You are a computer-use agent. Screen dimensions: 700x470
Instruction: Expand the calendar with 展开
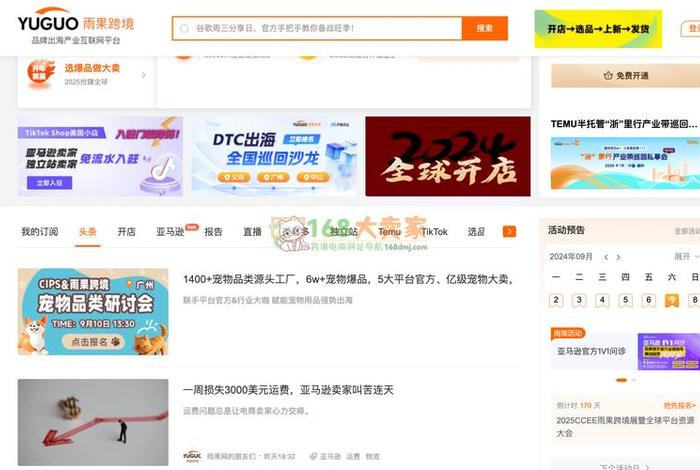(686, 257)
